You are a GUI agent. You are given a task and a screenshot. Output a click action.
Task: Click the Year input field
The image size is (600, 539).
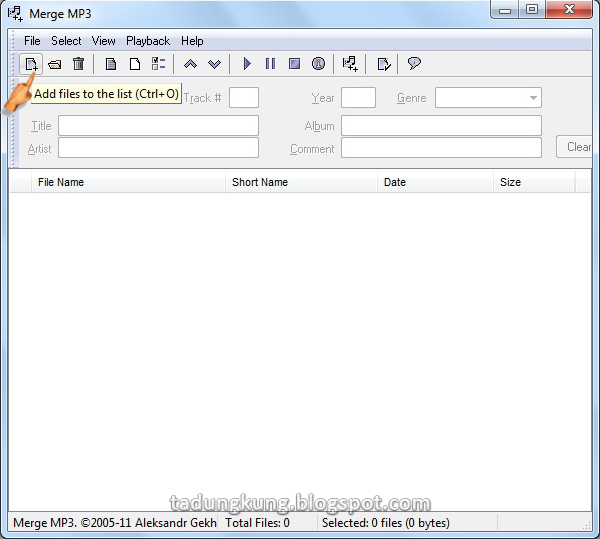[x=358, y=98]
